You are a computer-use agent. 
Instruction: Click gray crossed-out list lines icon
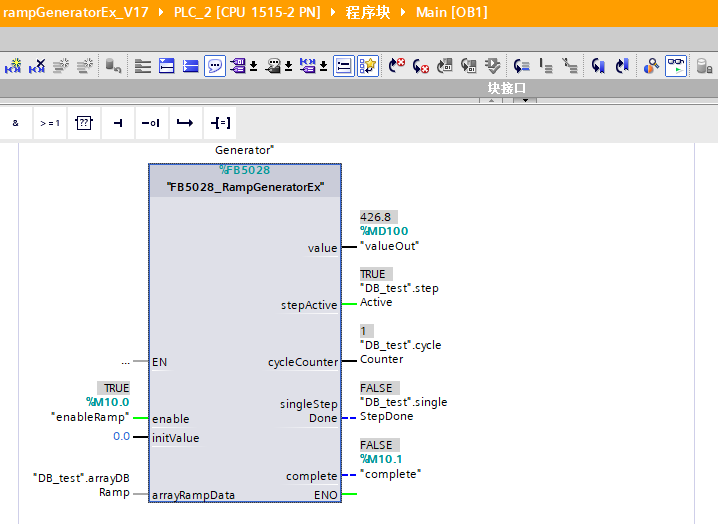(x=570, y=66)
